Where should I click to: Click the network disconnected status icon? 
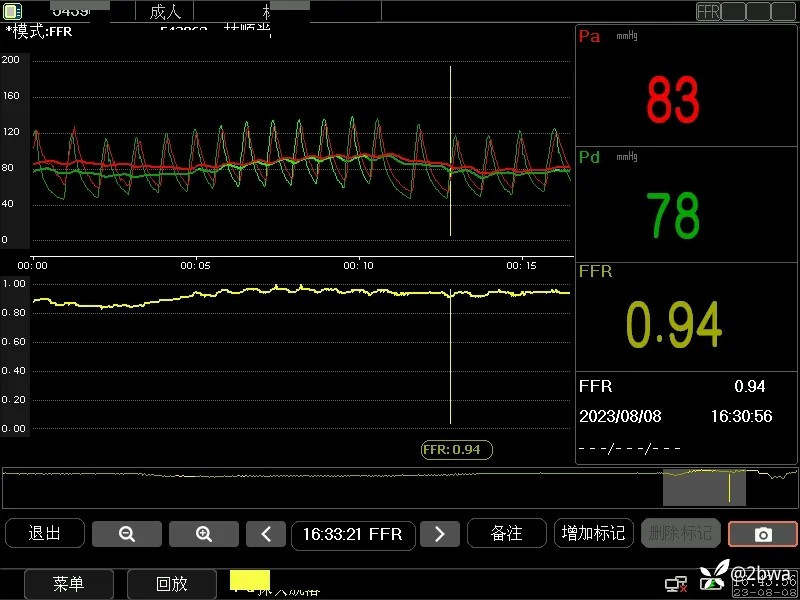(x=677, y=583)
